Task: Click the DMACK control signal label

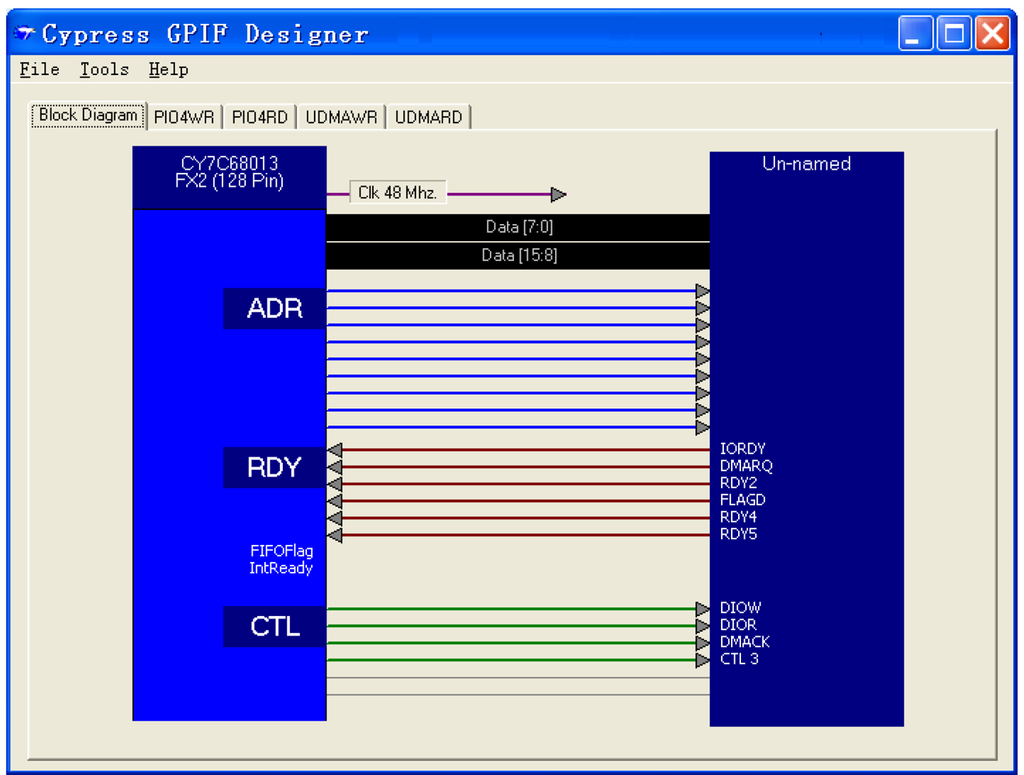Action: 745,642
